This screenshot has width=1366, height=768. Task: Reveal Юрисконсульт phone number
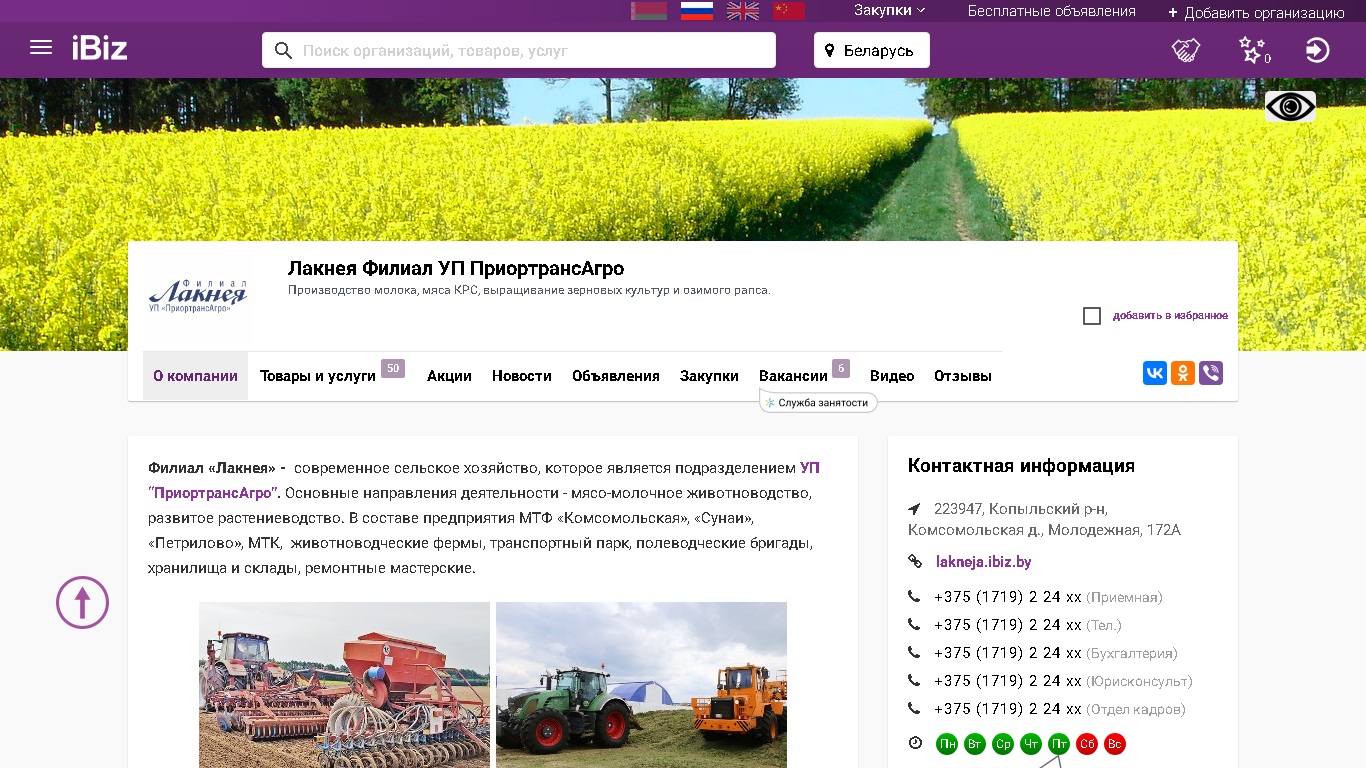click(1008, 681)
